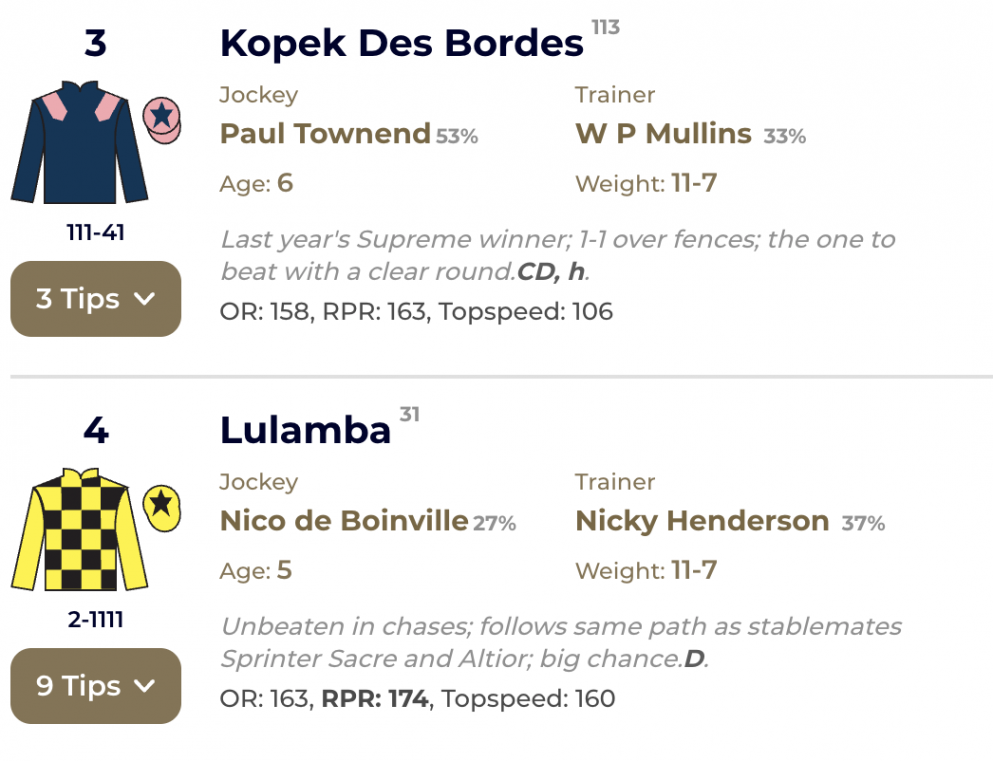993x761 pixels.
Task: Expand the 9 Tips dropdown
Action: click(x=95, y=686)
